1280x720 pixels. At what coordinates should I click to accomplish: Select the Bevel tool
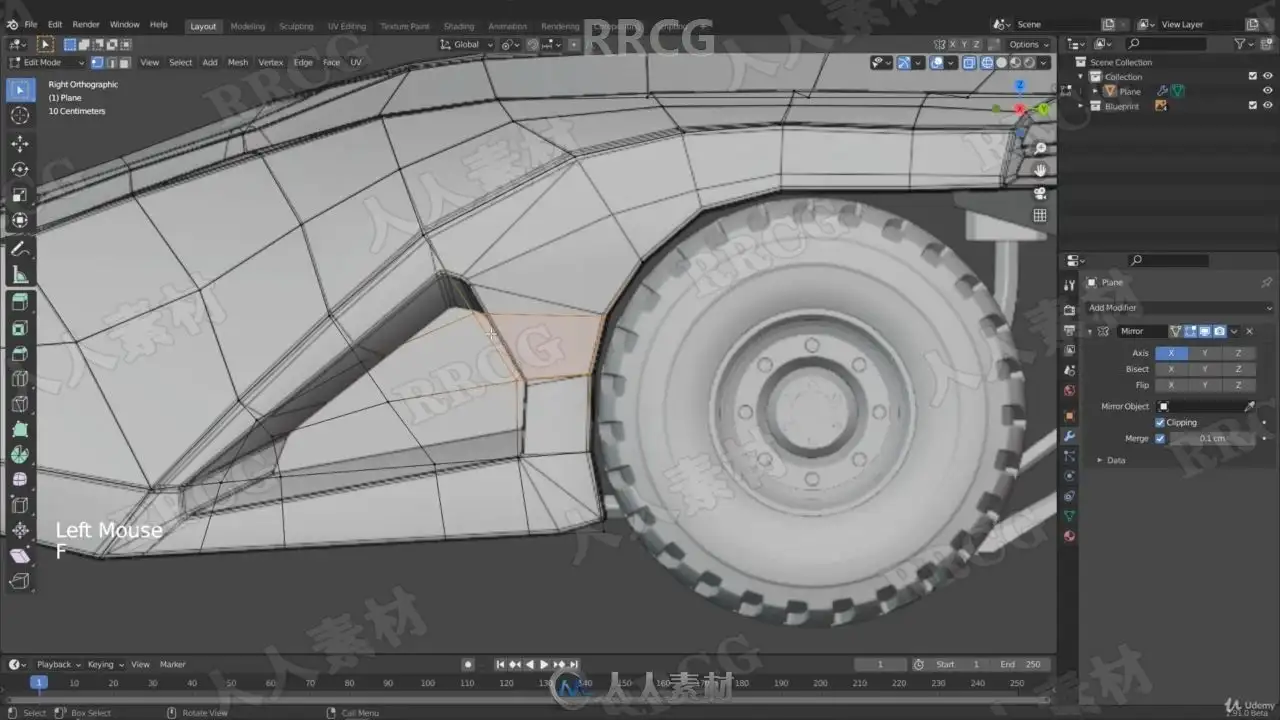20,353
